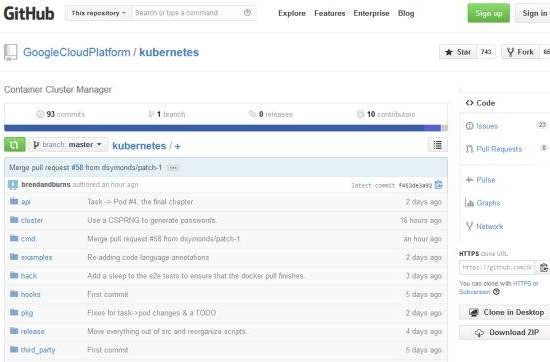Click the file list view icon

click(x=437, y=145)
